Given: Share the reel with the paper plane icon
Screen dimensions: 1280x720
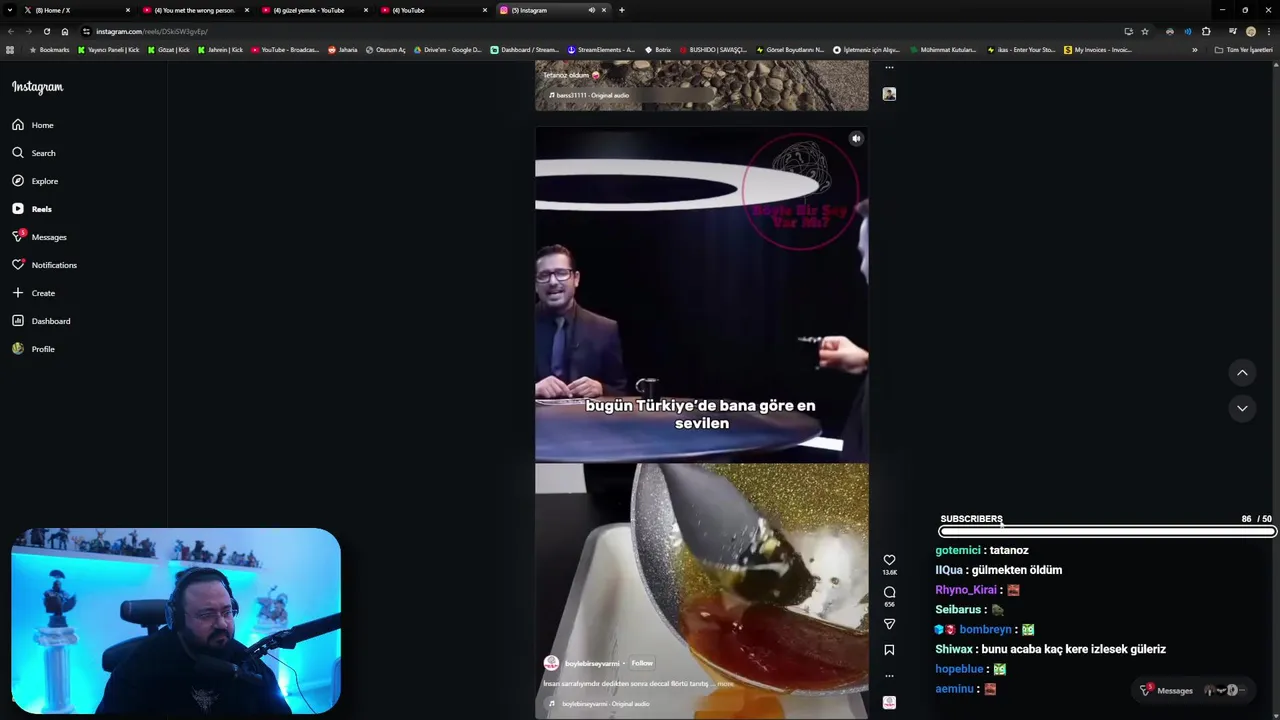Looking at the screenshot, I should coord(889,624).
